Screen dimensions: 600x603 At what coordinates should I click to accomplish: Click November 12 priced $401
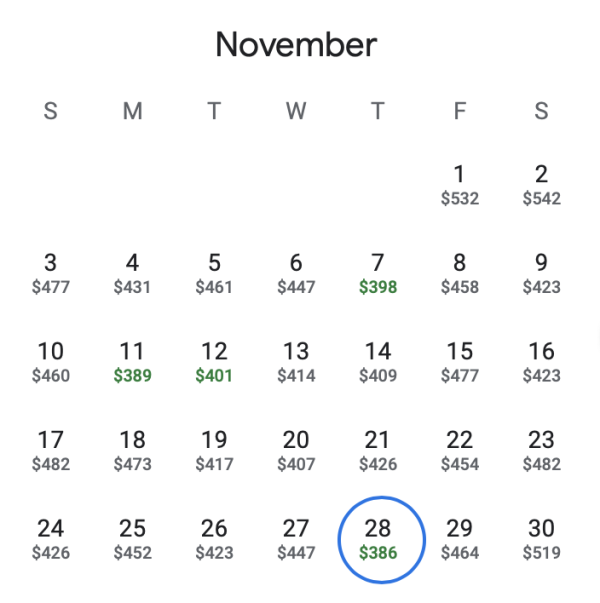pos(214,362)
